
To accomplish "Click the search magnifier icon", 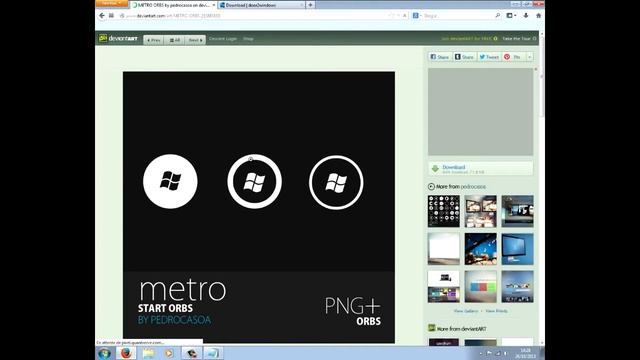I will coord(498,16).
